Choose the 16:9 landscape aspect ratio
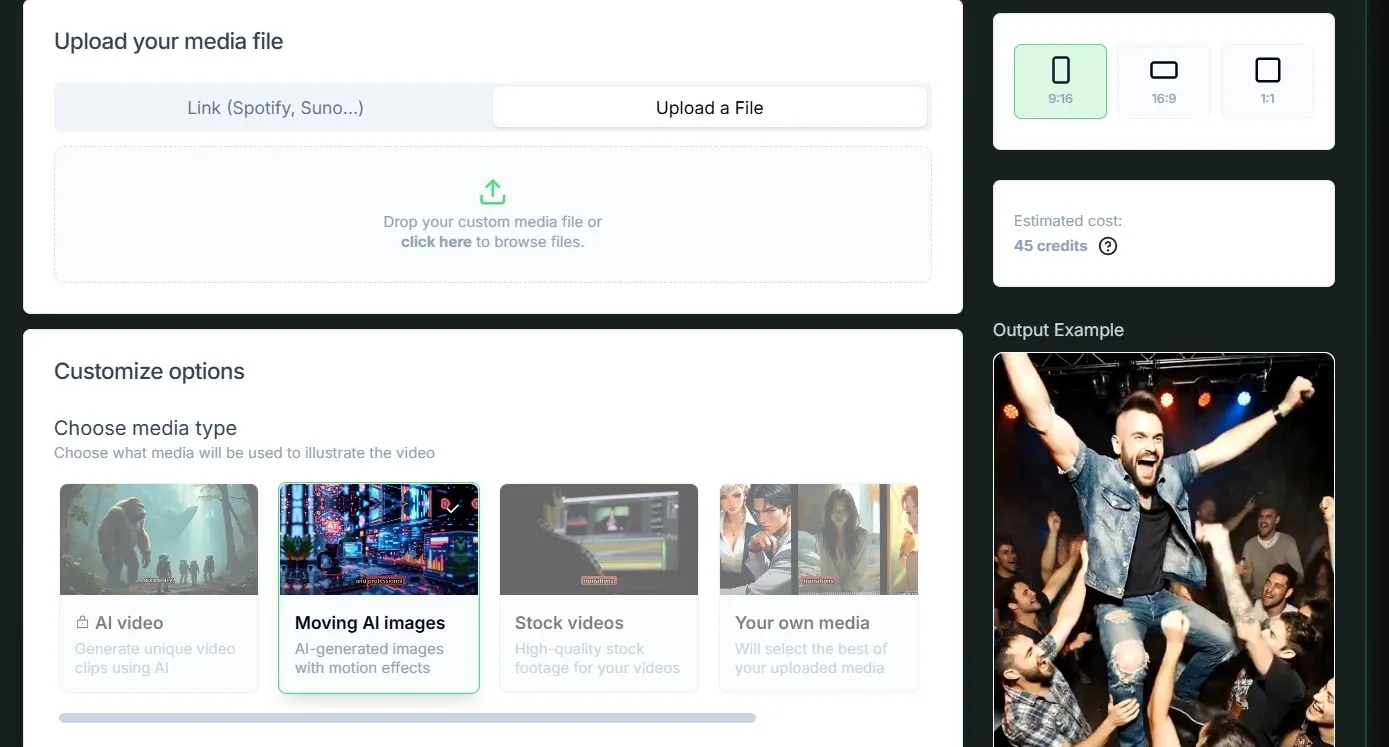Image resolution: width=1389 pixels, height=747 pixels. point(1164,81)
